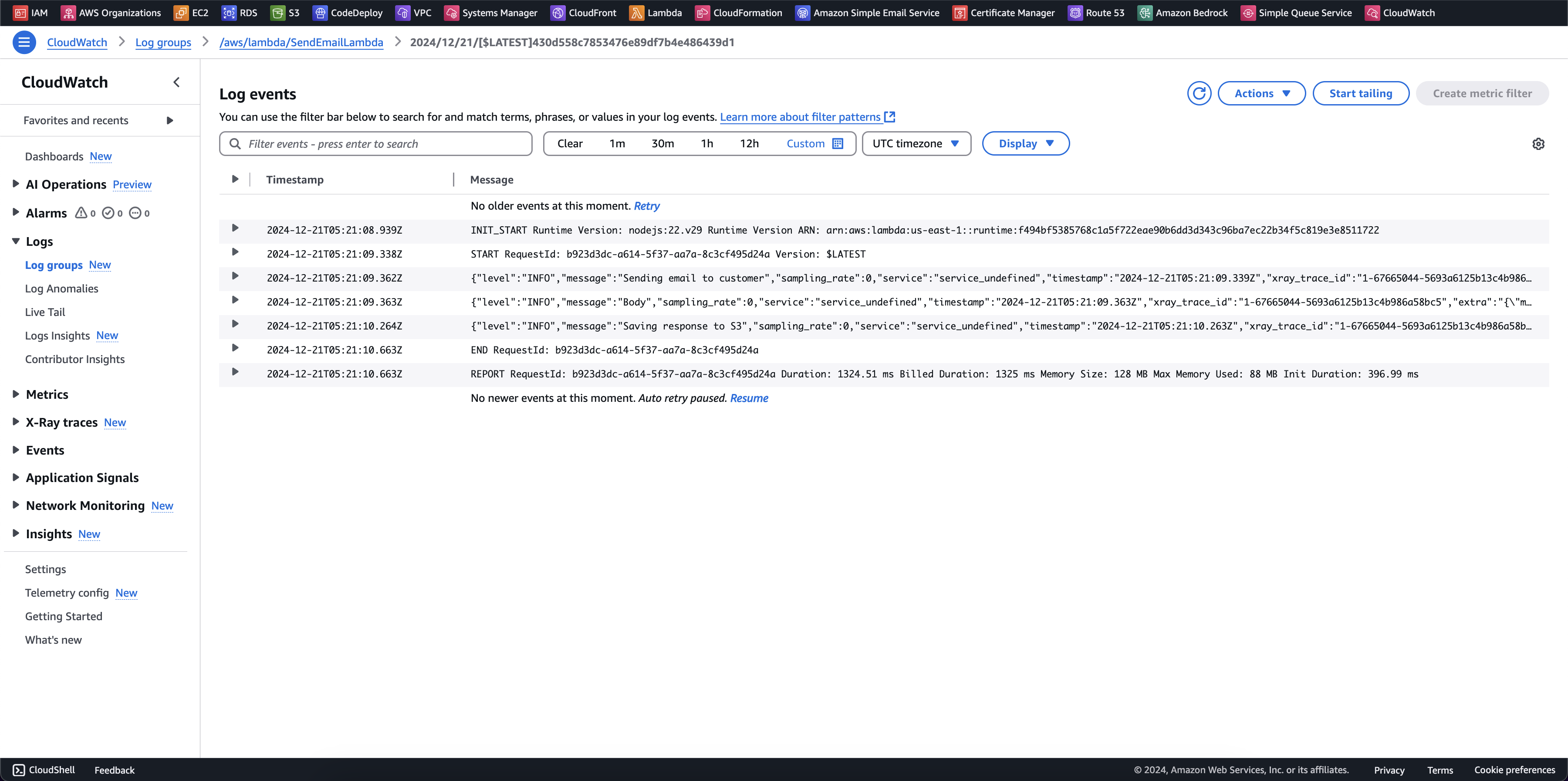1568x781 pixels.
Task: Expand the Sending email to customer log row
Action: pos(235,276)
